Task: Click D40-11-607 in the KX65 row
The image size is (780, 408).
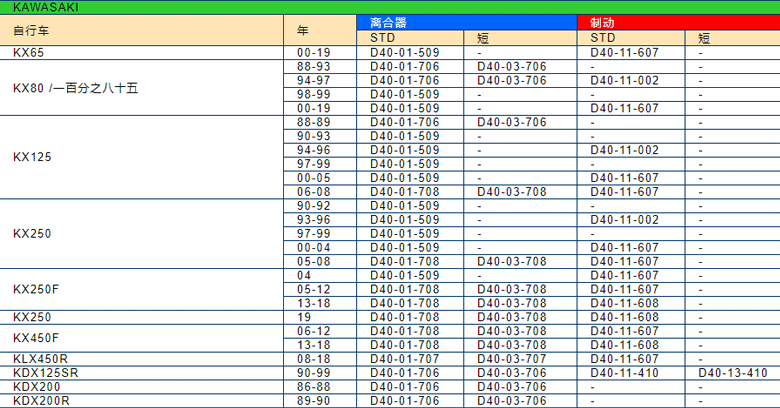Action: [x=624, y=52]
